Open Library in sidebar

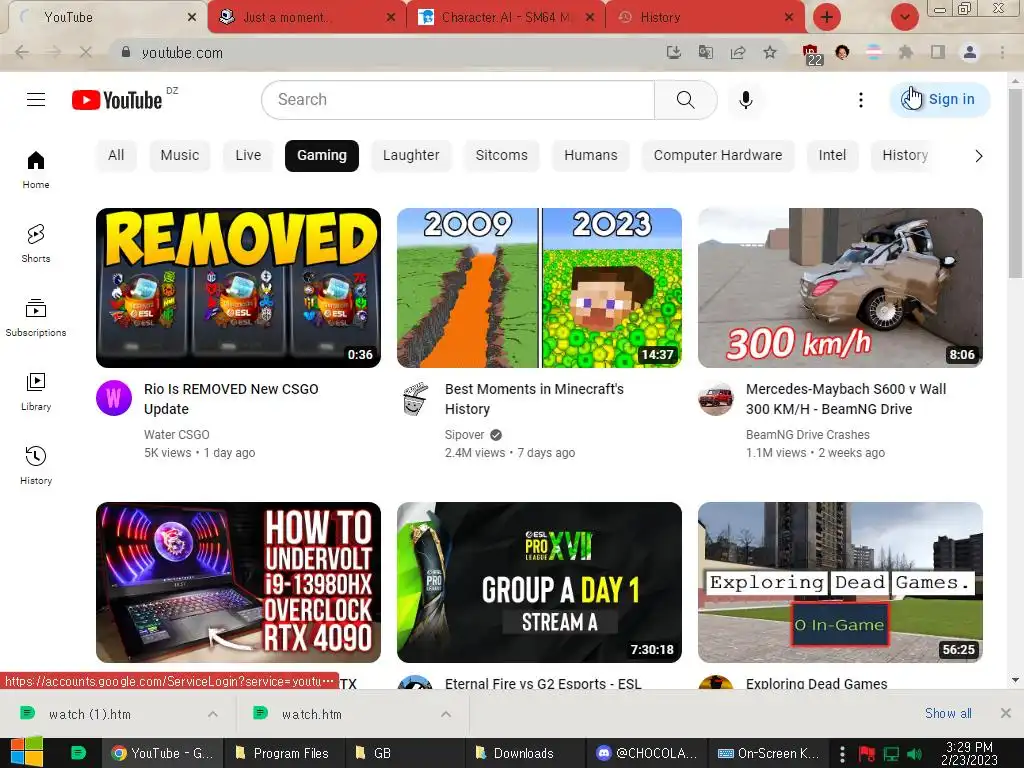tap(36, 391)
